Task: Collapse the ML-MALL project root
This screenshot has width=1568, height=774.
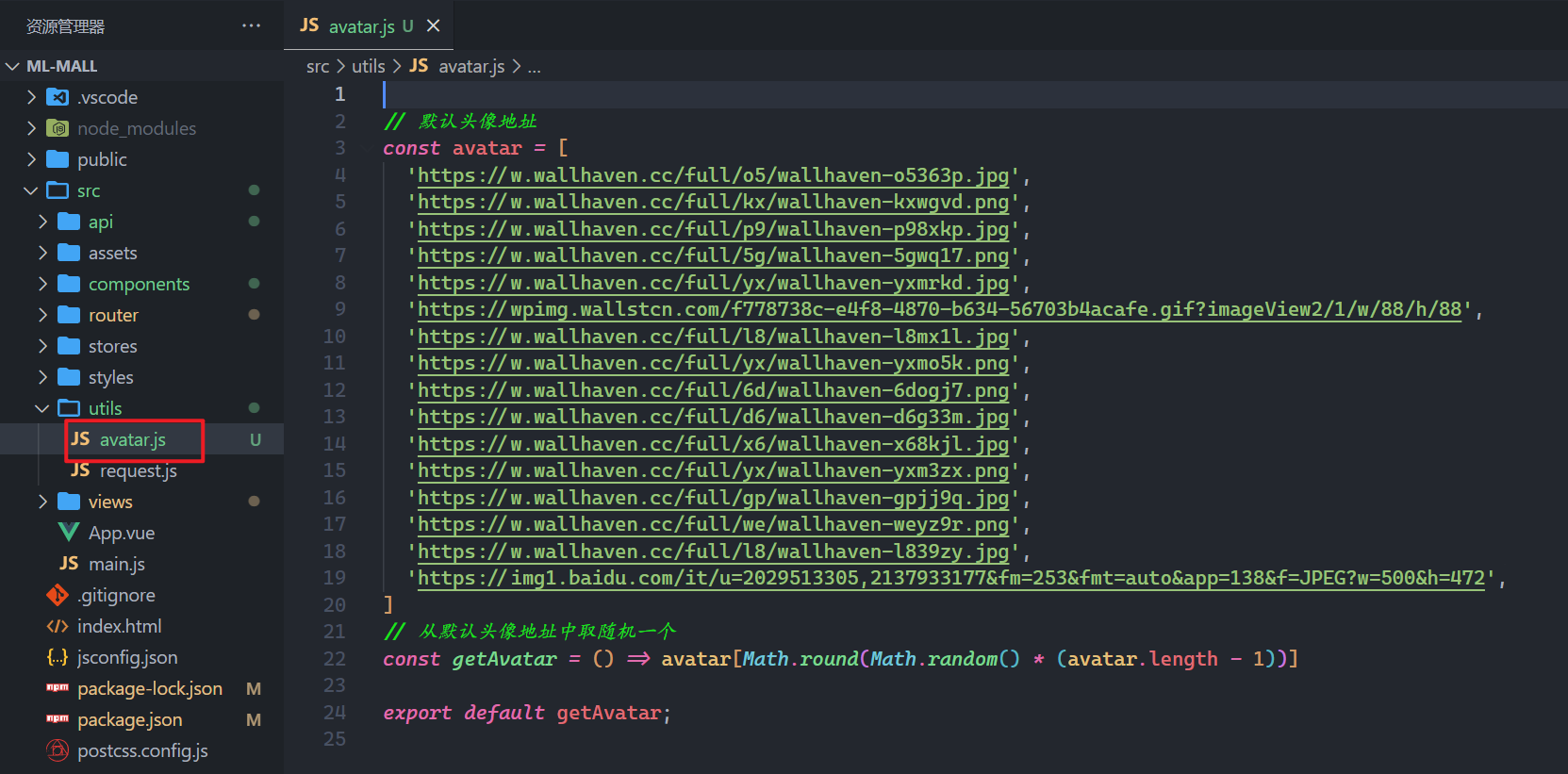Action: tap(12, 66)
